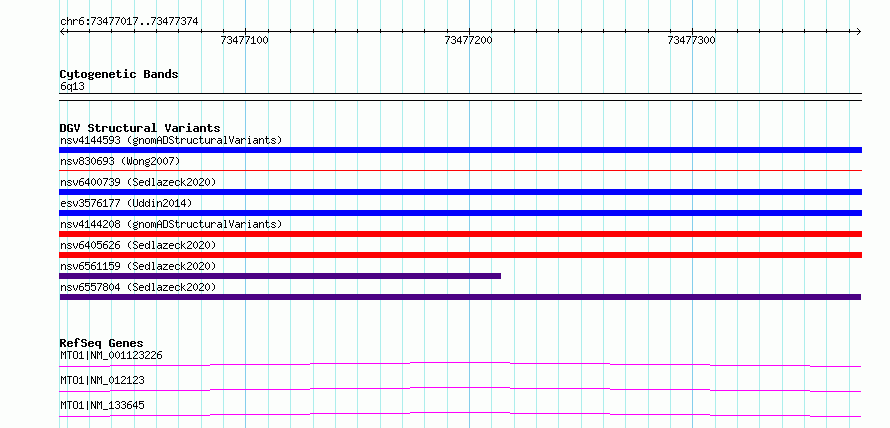Select the 6q13 band label
This screenshot has height=428, width=890.
(72, 87)
